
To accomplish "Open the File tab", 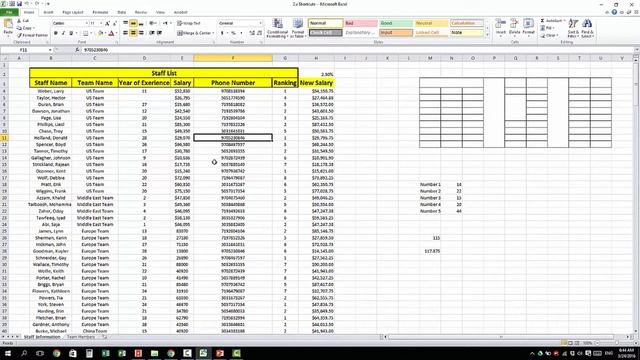I will (x=9, y=12).
